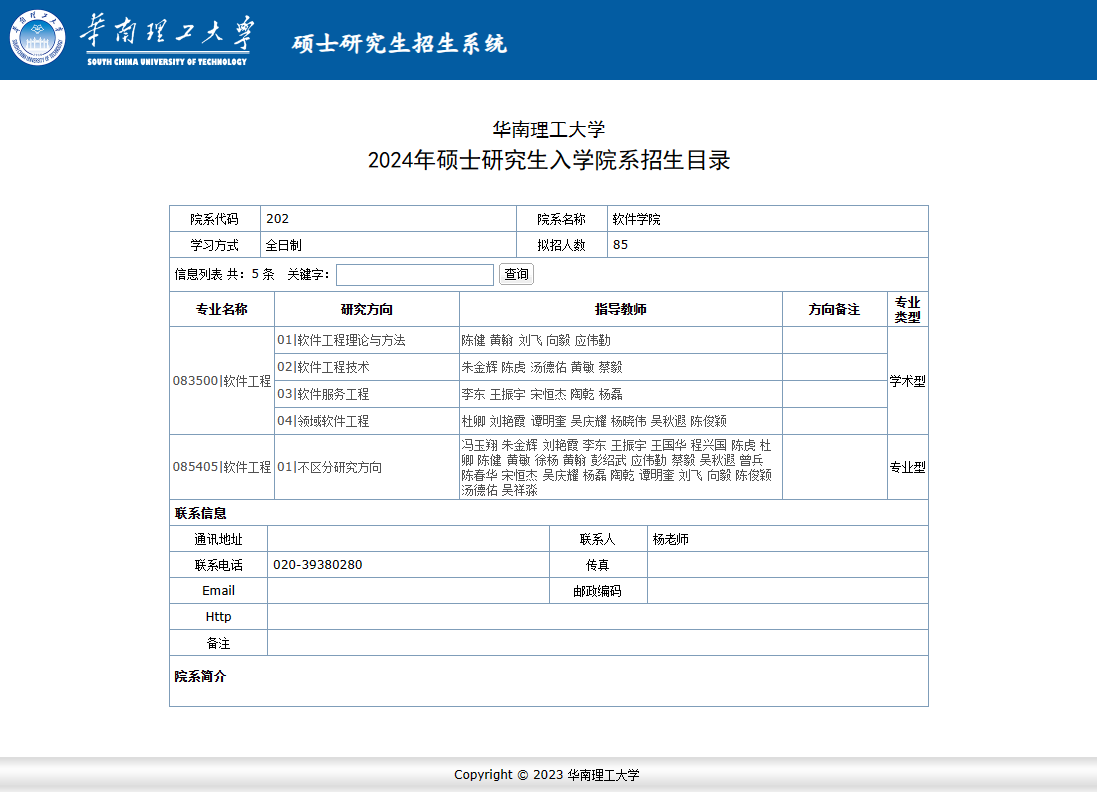
Task: Click direction 02|软件工程技术
Action: (x=323, y=367)
